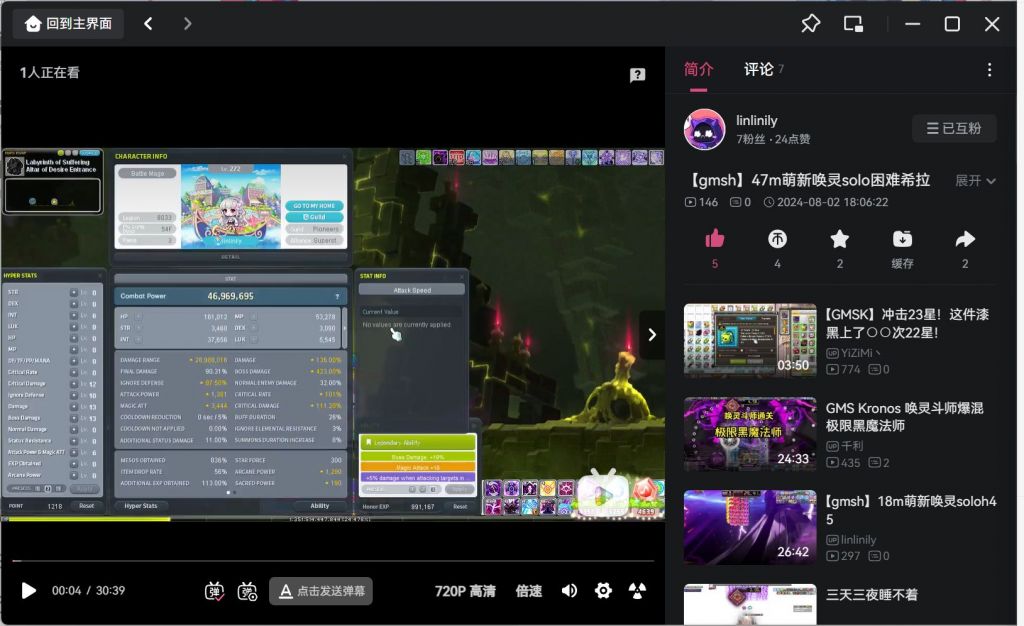Open the 唤灵斗师爆混极限黑魔法师 video thumbnail

[748, 435]
